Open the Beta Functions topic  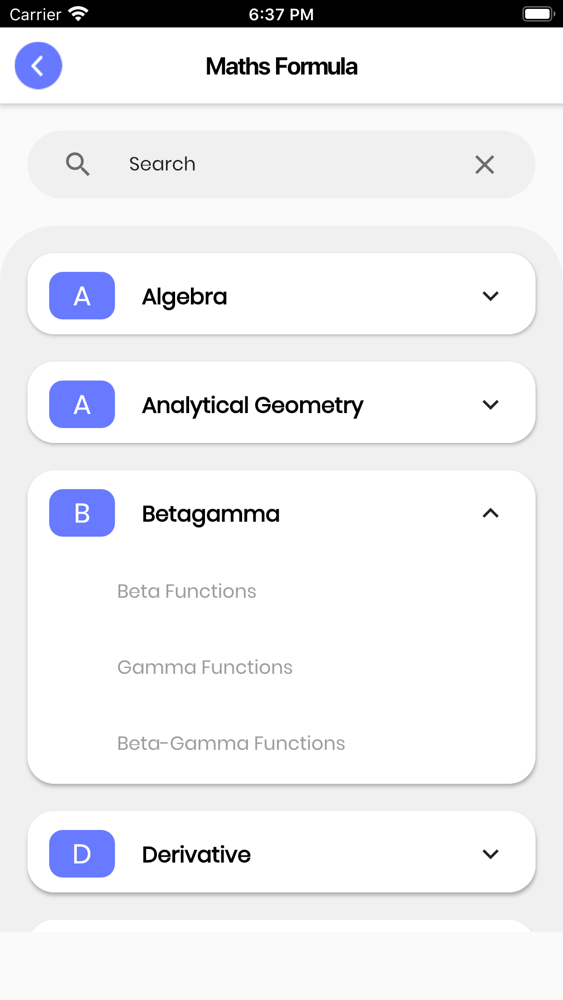pyautogui.click(x=187, y=591)
